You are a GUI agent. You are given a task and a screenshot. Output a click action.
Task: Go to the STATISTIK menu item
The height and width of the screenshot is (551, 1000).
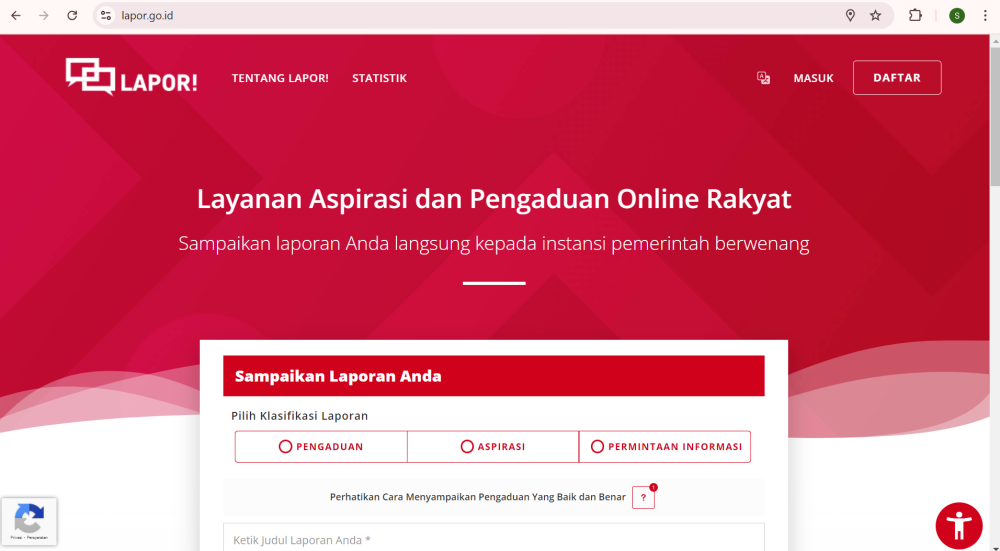click(379, 78)
